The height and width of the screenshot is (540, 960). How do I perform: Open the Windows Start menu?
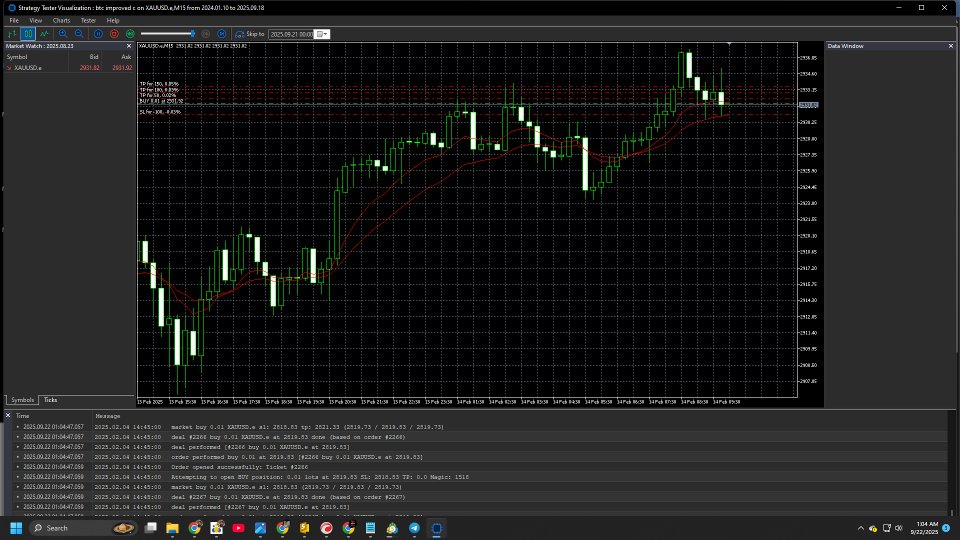(x=17, y=528)
